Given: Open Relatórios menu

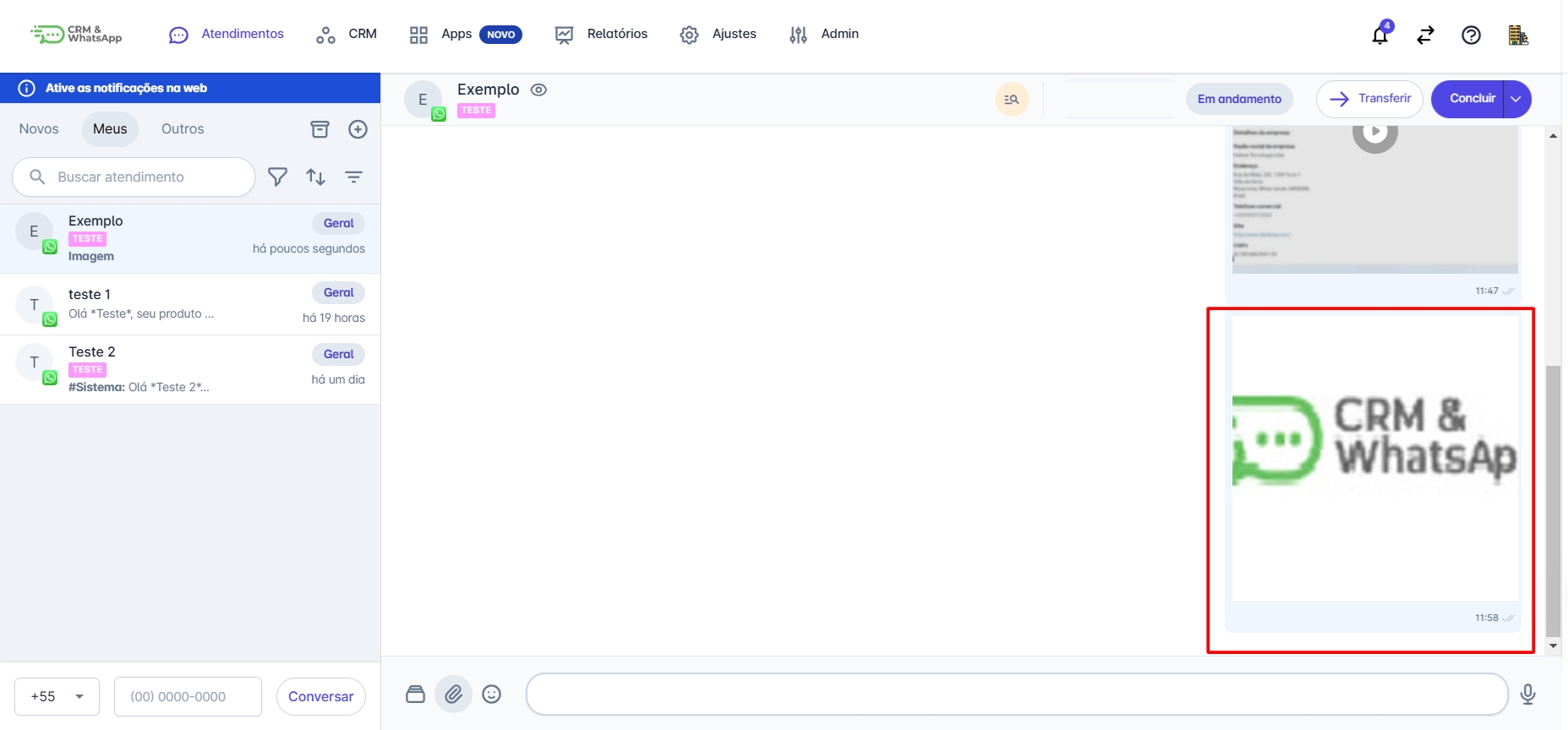Looking at the screenshot, I should (x=601, y=34).
